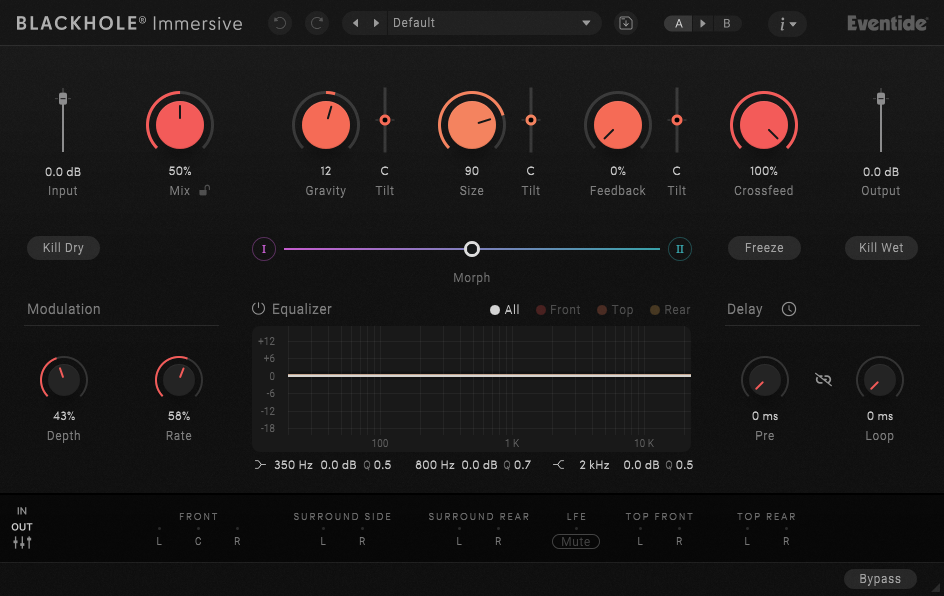Select Morph state II

click(680, 249)
